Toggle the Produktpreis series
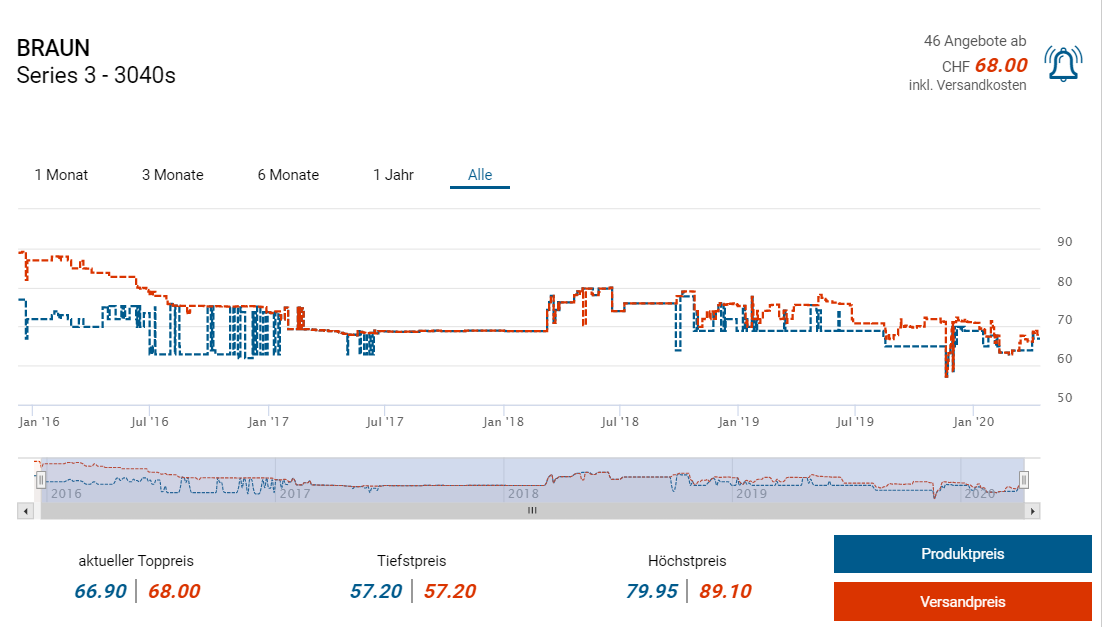This screenshot has width=1102, height=627. pyautogui.click(x=962, y=554)
